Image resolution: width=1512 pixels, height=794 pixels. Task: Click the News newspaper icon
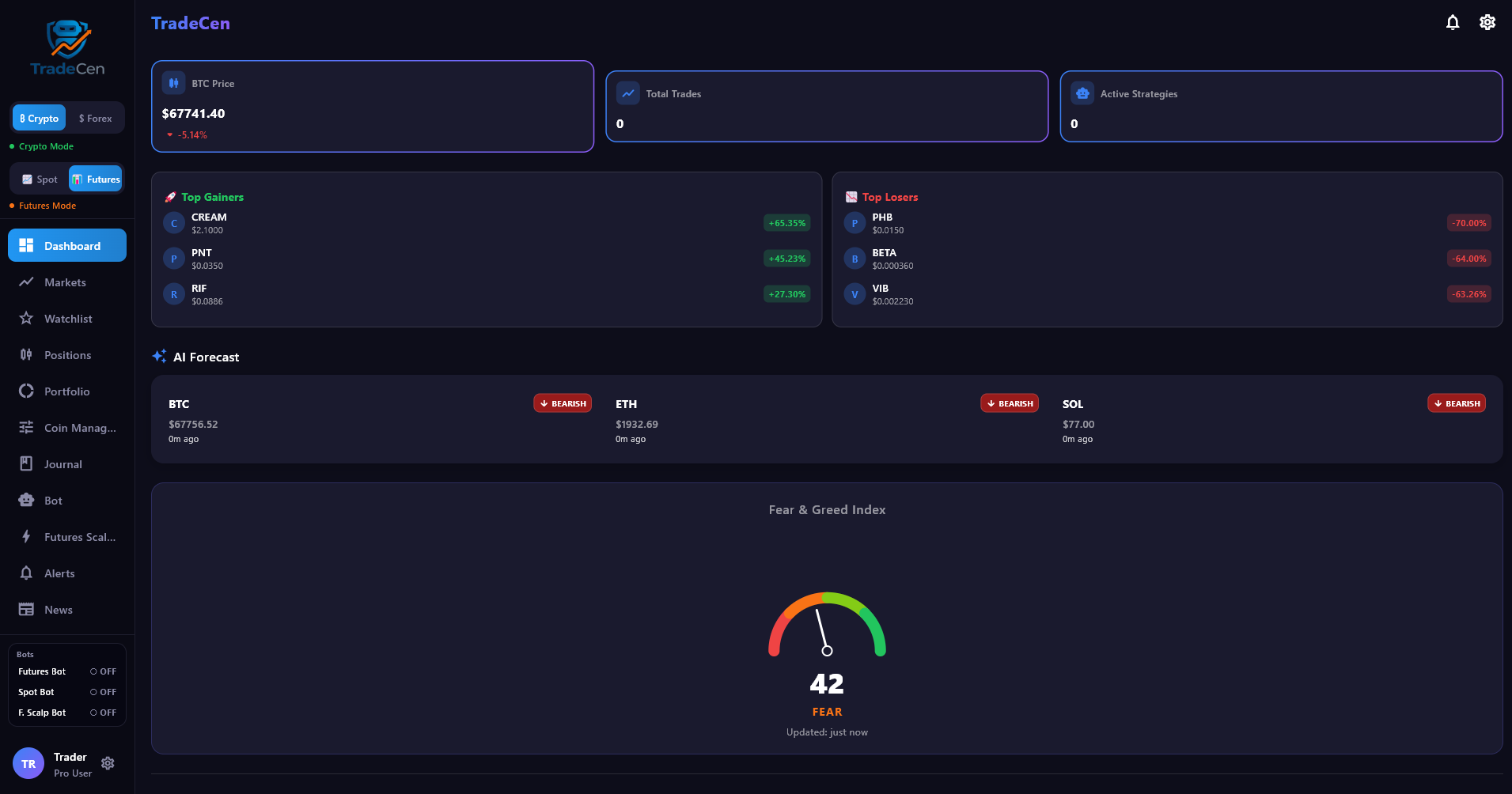click(x=26, y=609)
